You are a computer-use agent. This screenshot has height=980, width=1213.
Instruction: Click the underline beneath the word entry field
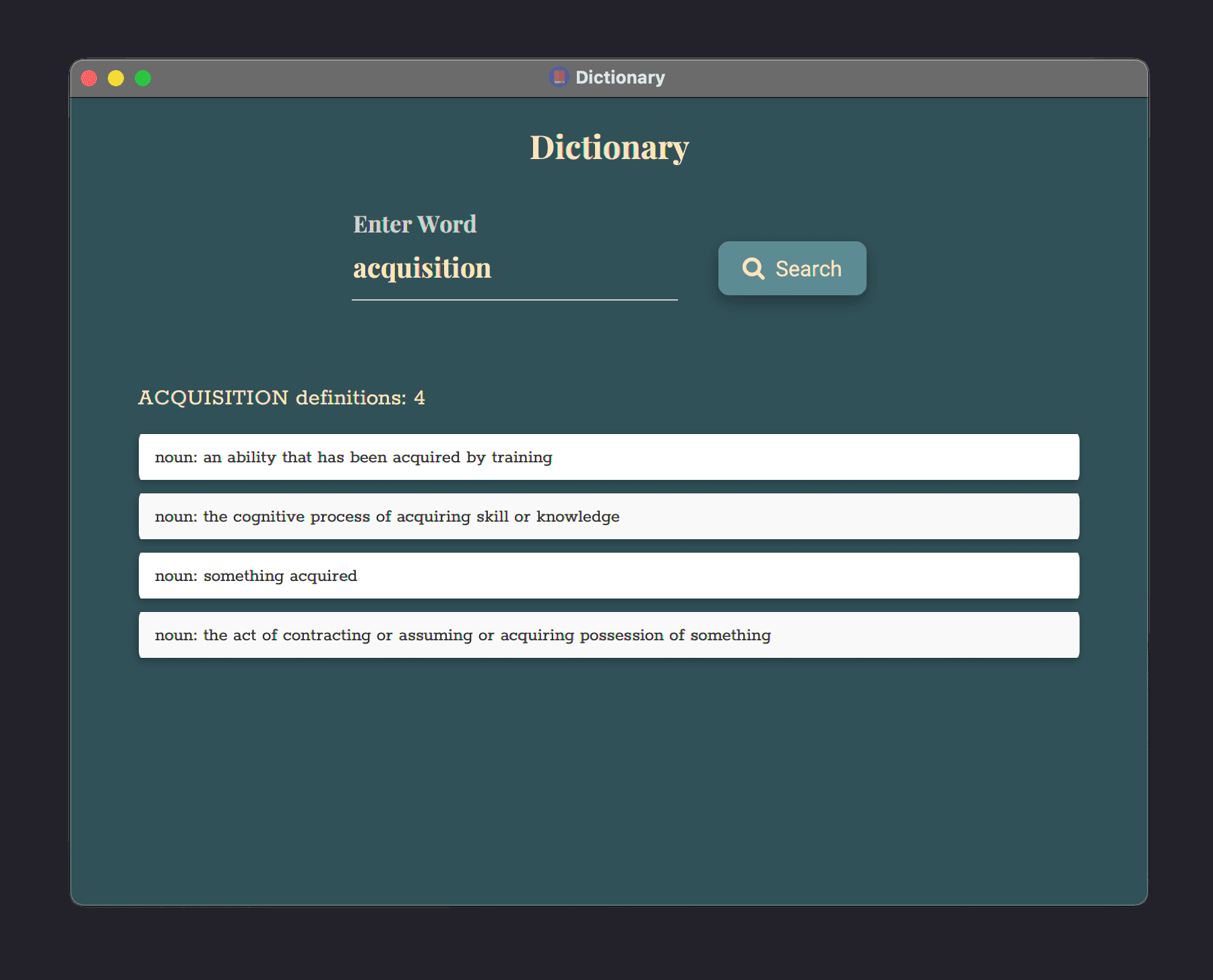(515, 301)
